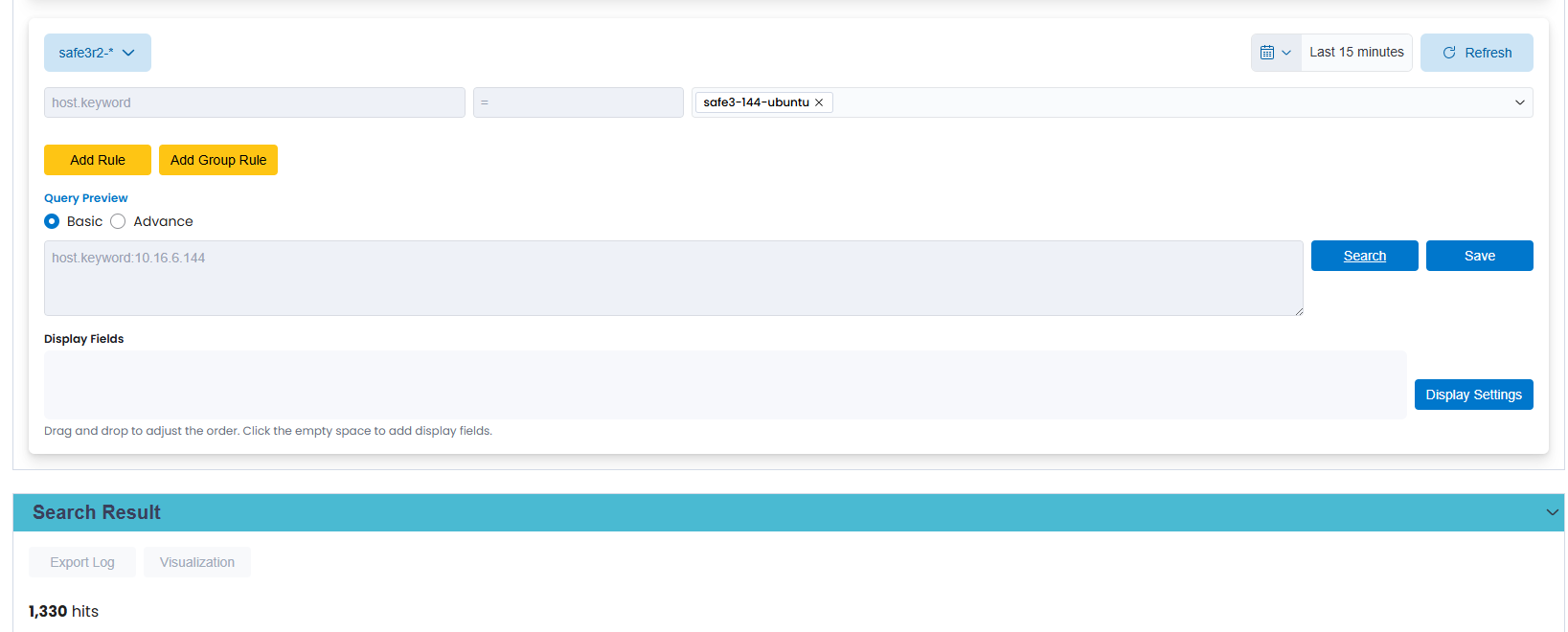Image resolution: width=1568 pixels, height=632 pixels.
Task: Click the empty Display Fields area
Action: pos(725,385)
